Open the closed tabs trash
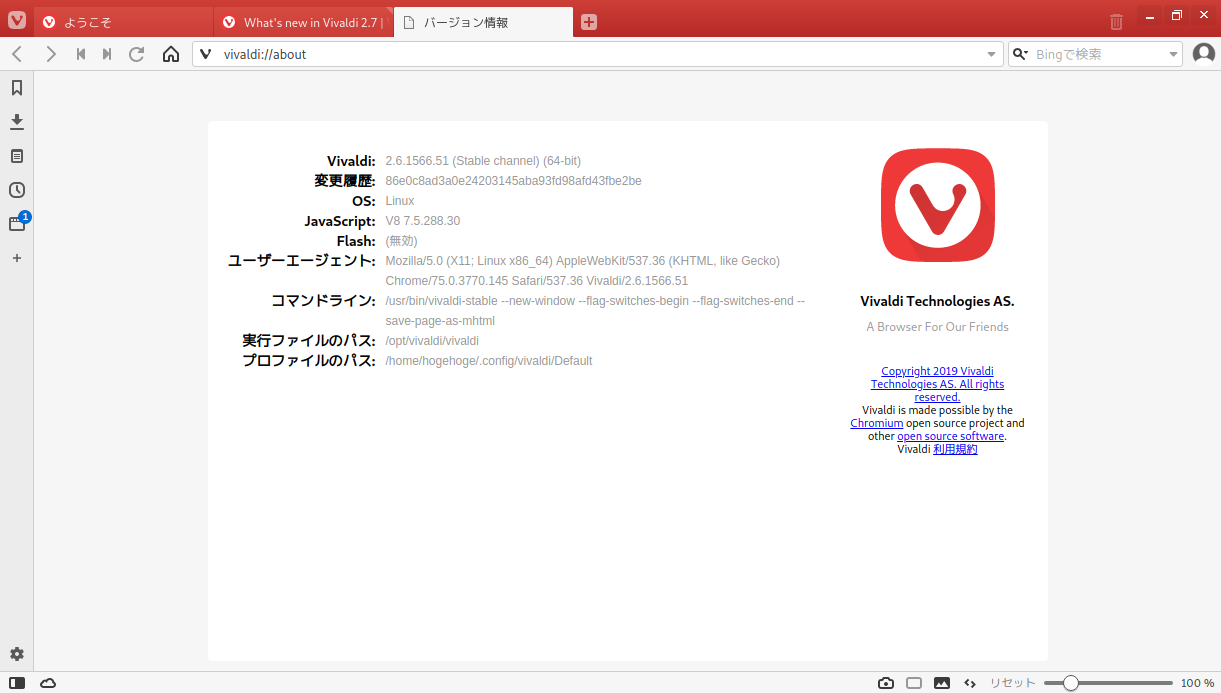 (1117, 21)
